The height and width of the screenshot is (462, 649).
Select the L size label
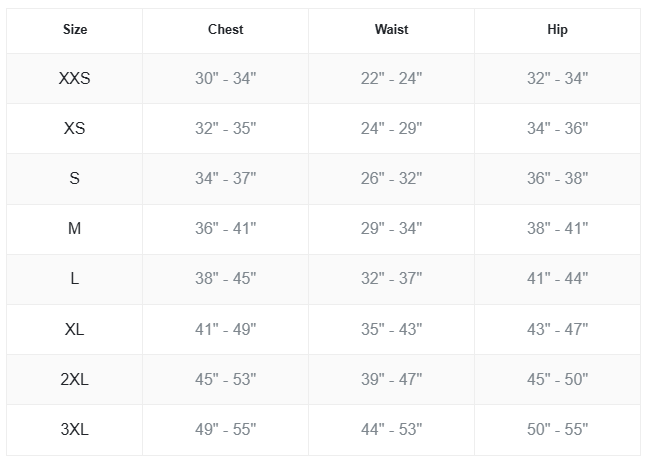(x=75, y=279)
